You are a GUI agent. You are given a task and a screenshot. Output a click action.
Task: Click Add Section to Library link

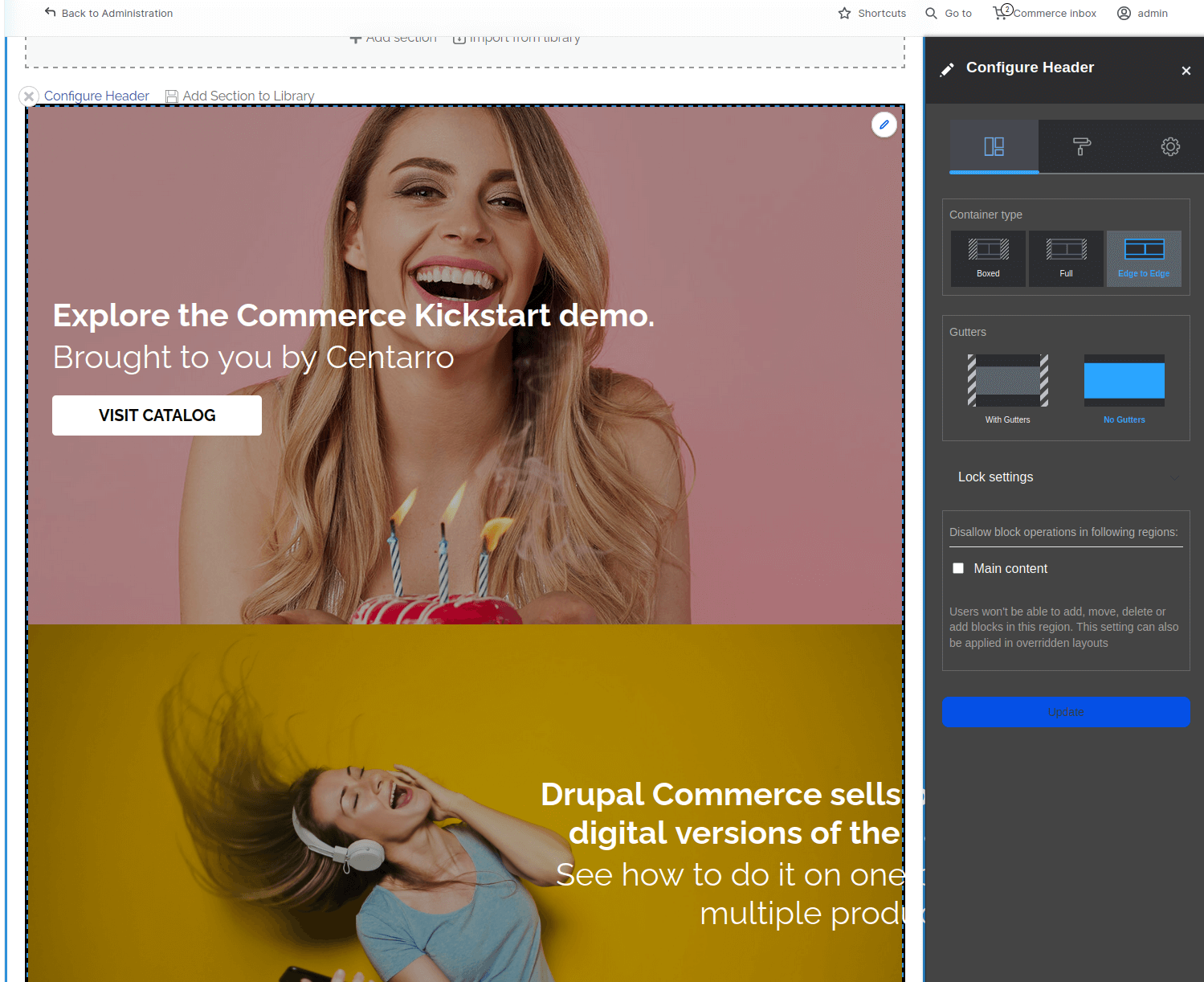coord(248,96)
